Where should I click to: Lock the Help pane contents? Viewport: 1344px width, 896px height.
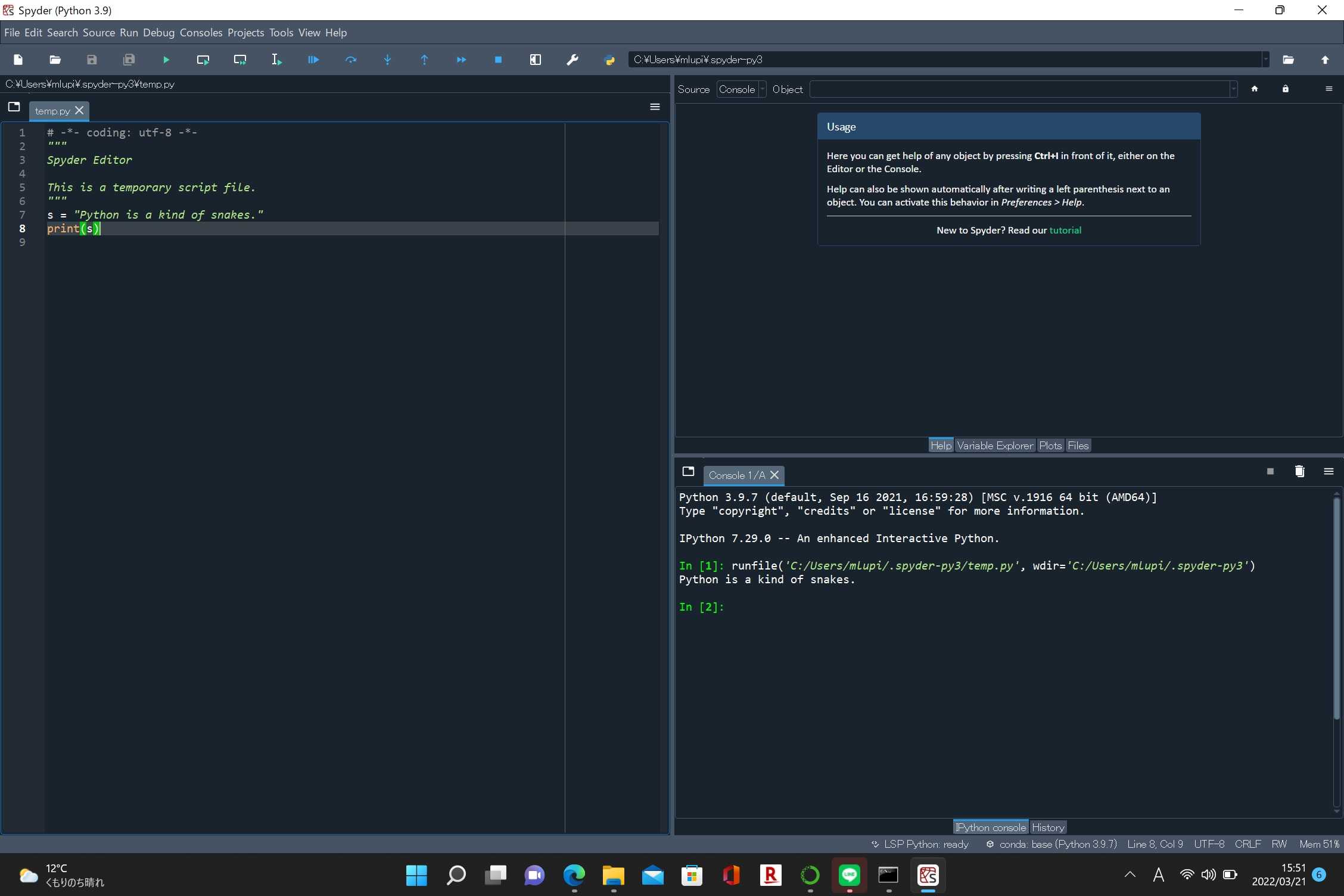tap(1286, 89)
